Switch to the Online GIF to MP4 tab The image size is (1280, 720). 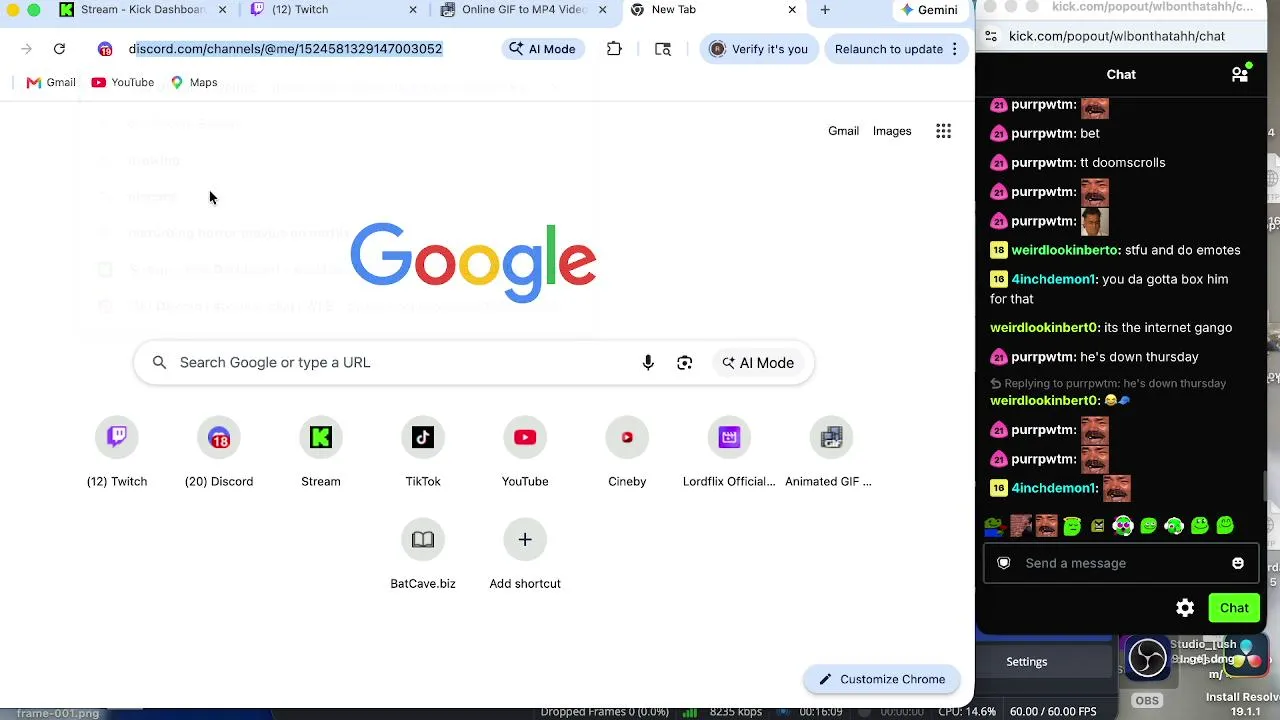pyautogui.click(x=523, y=10)
